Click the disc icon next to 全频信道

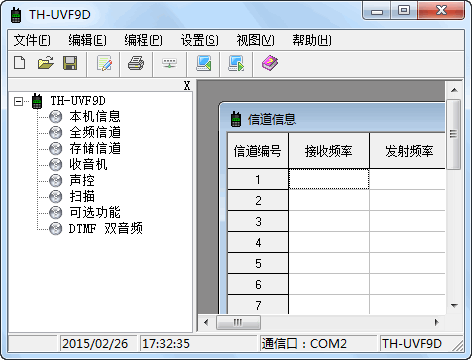point(55,133)
